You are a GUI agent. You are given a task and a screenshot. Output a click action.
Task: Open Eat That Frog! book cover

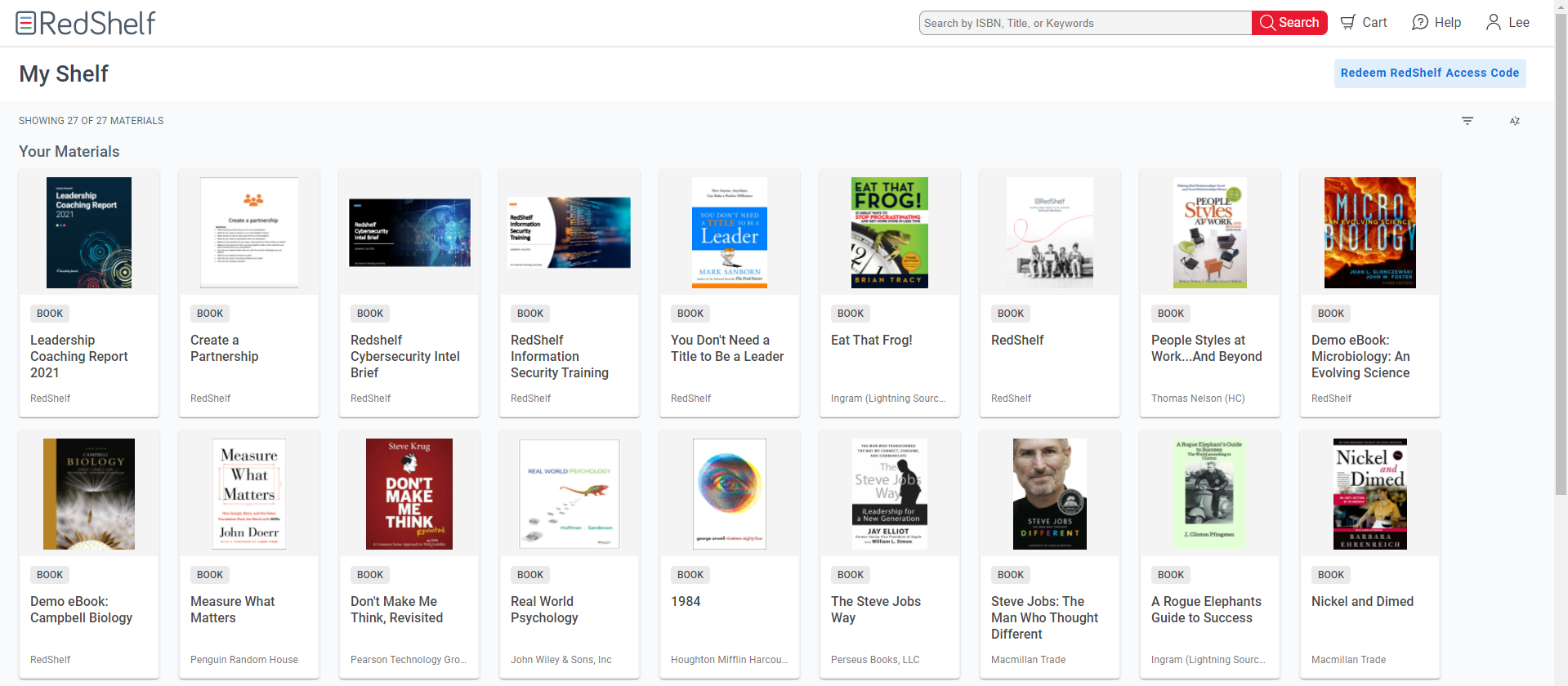[x=890, y=233]
